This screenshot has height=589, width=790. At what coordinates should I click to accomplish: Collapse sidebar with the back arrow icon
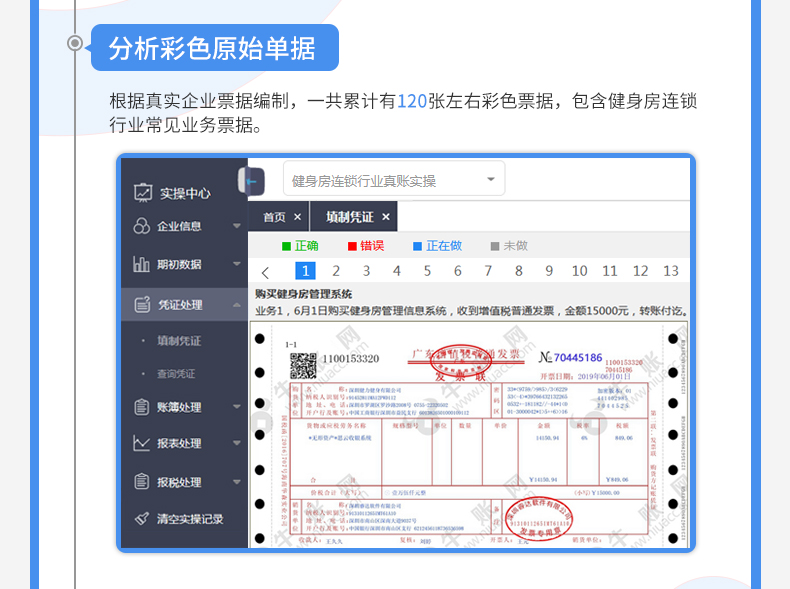coord(252,181)
